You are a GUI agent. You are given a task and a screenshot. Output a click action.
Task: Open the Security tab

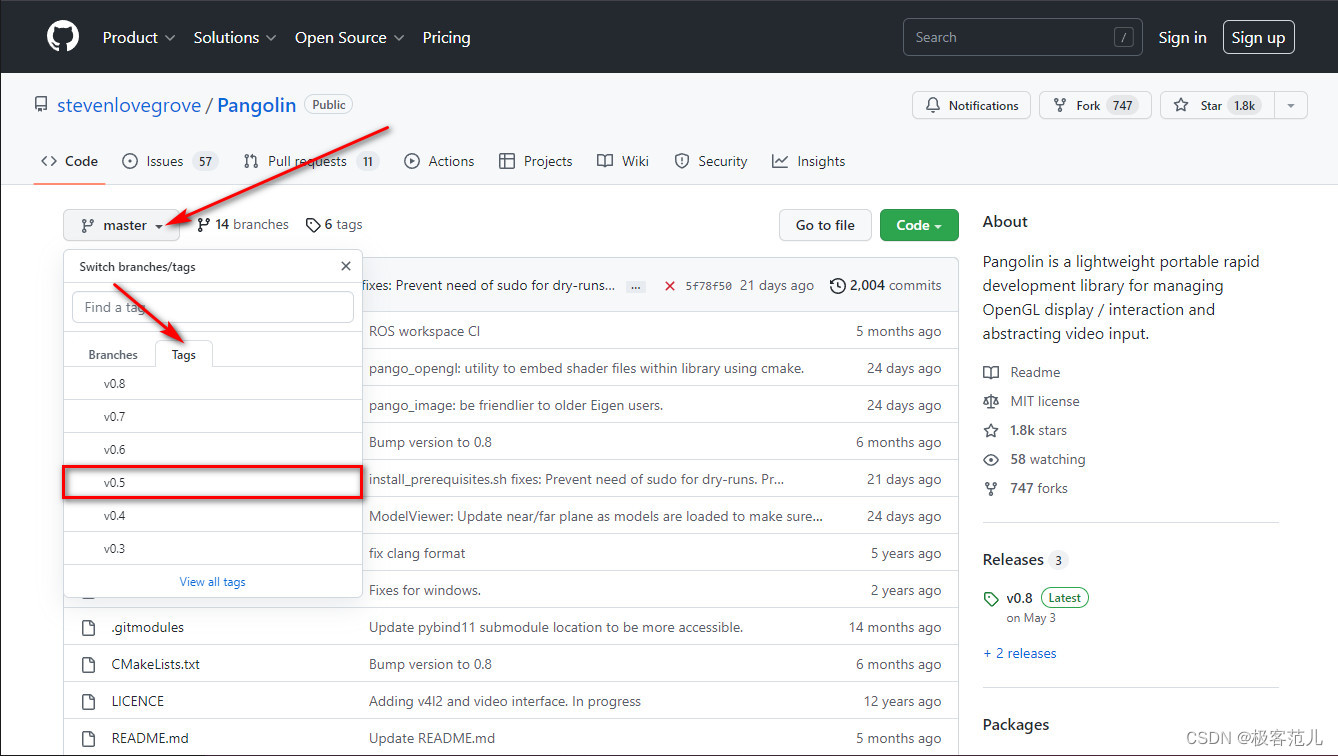coord(710,161)
